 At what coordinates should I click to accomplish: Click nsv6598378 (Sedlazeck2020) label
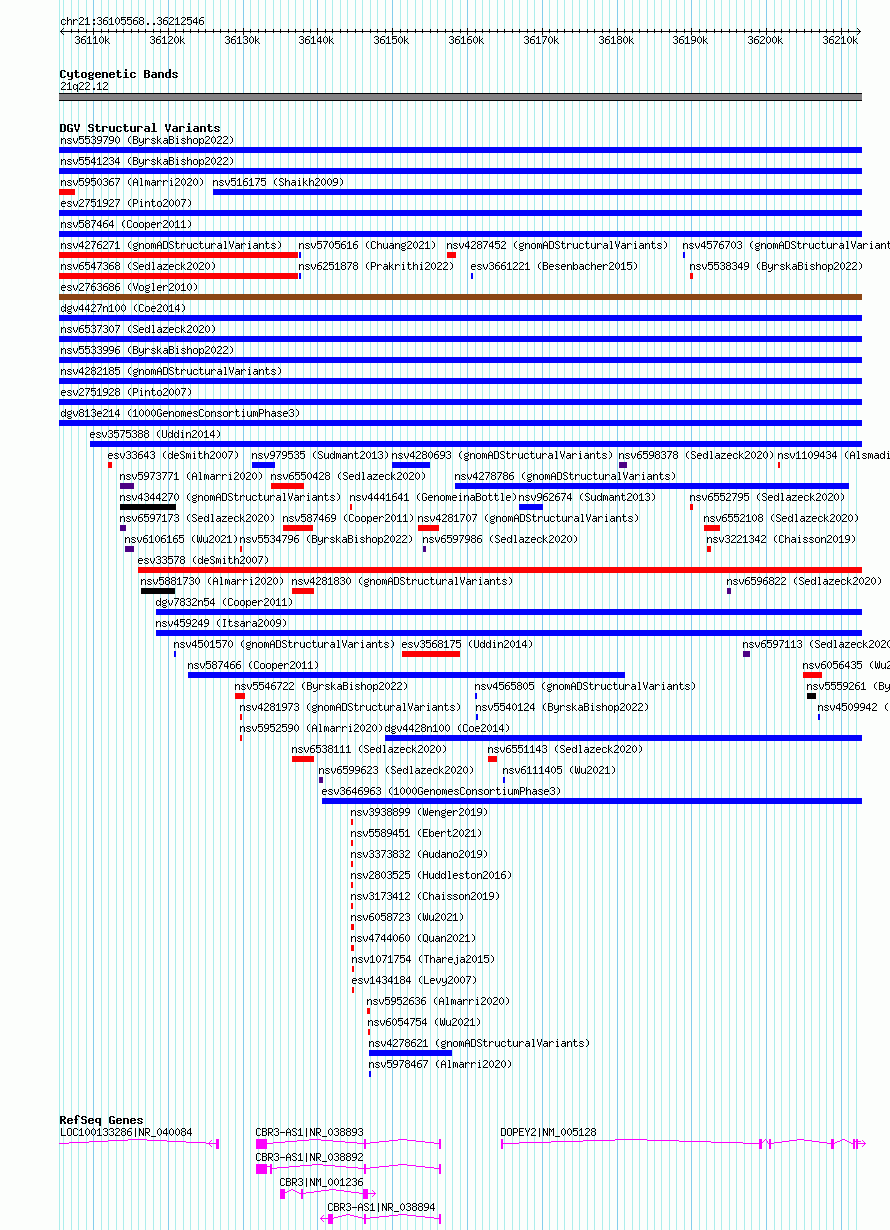[x=697, y=455]
